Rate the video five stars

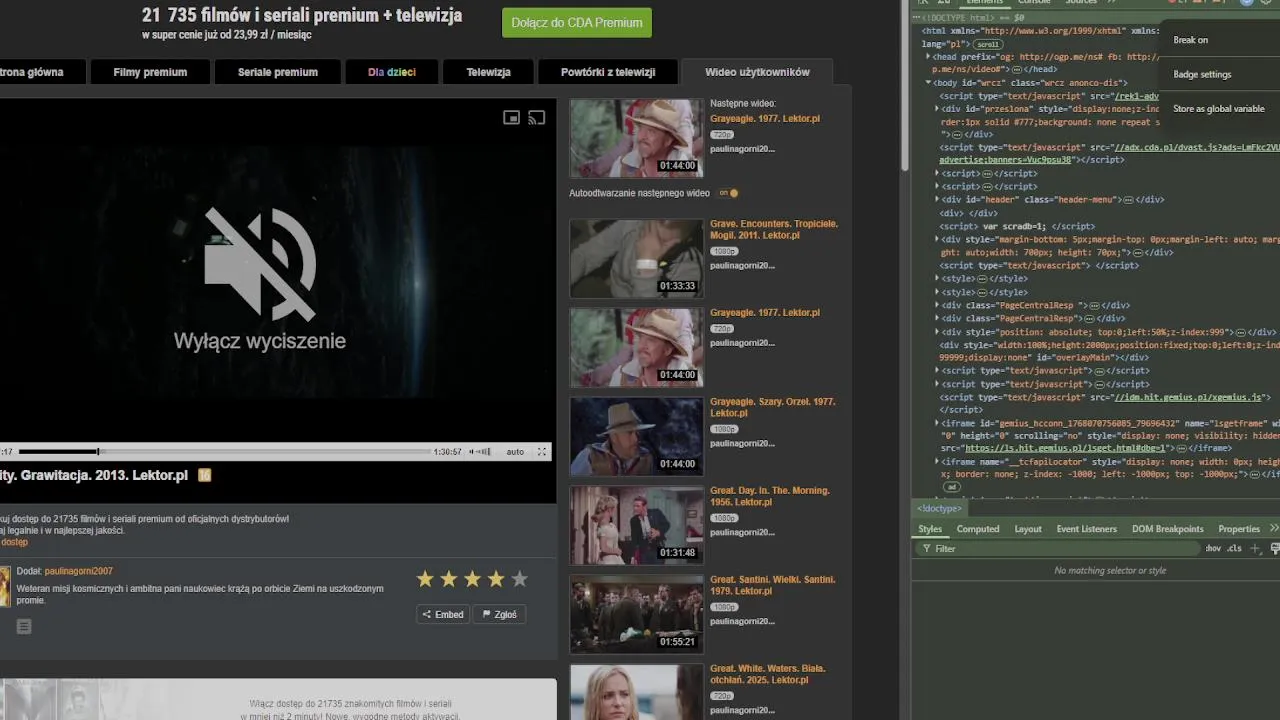[x=519, y=579]
